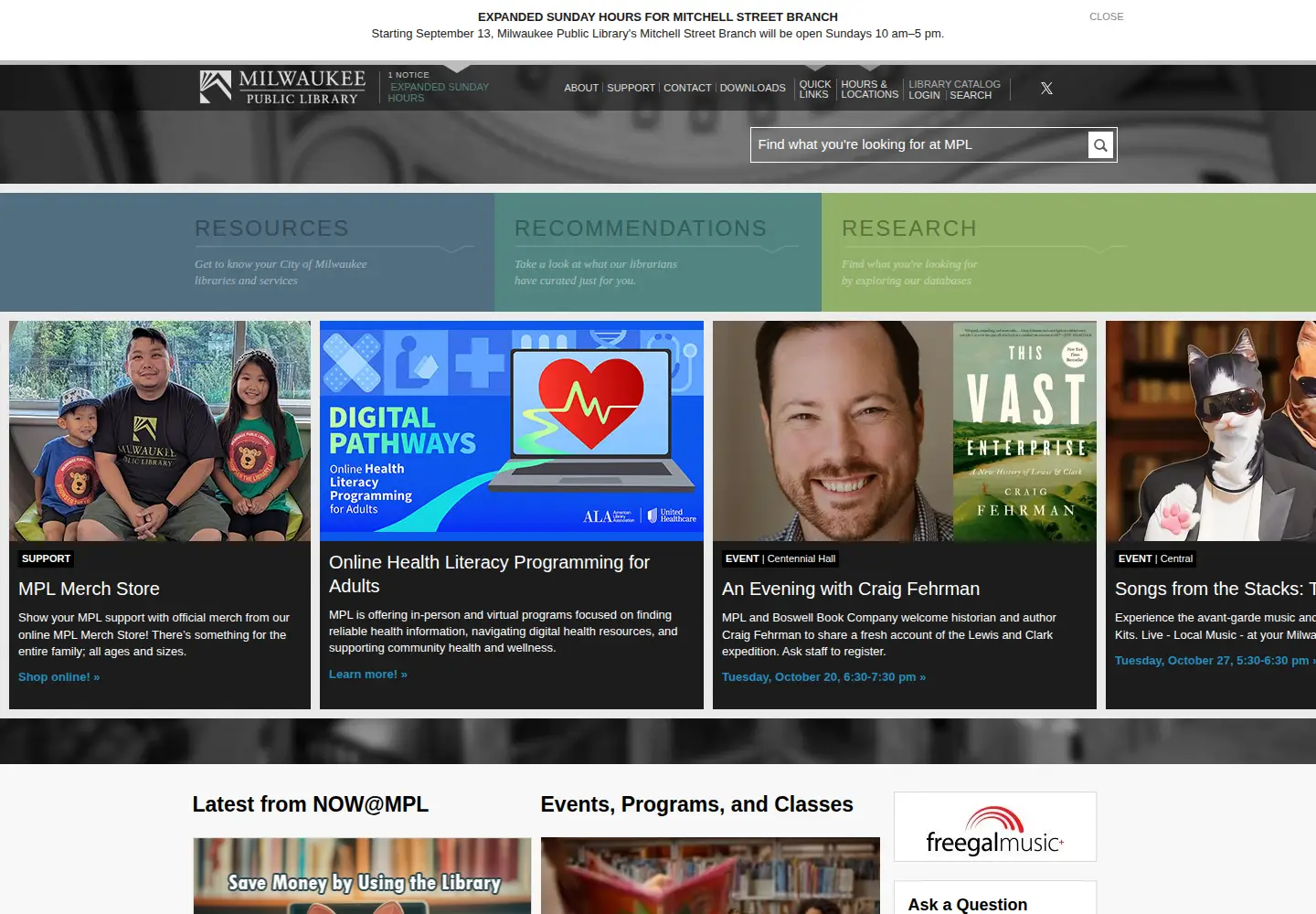
Task: Open the Support menu item
Action: point(631,89)
